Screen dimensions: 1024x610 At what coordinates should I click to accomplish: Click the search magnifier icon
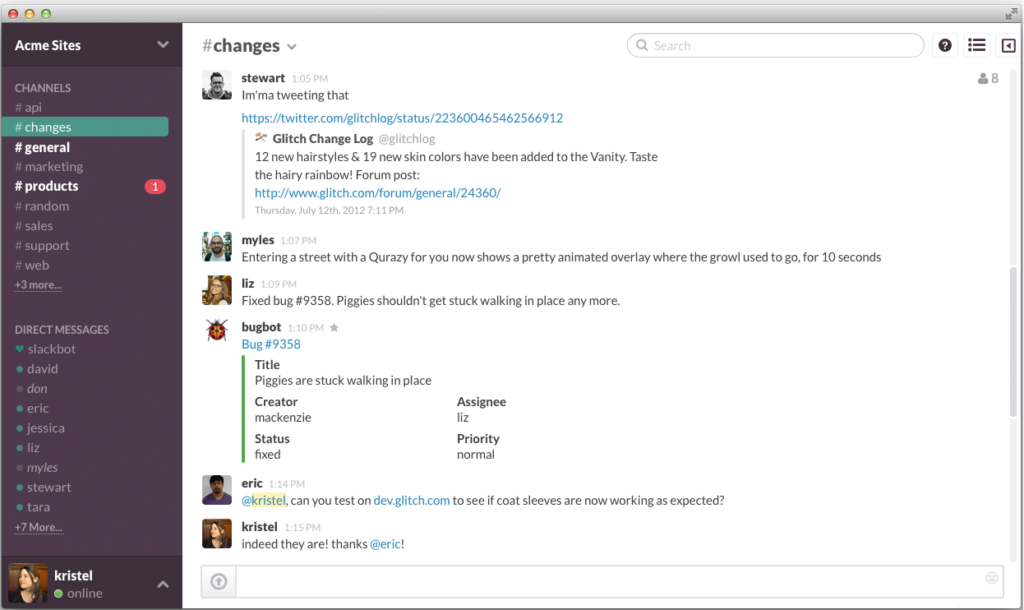click(642, 45)
